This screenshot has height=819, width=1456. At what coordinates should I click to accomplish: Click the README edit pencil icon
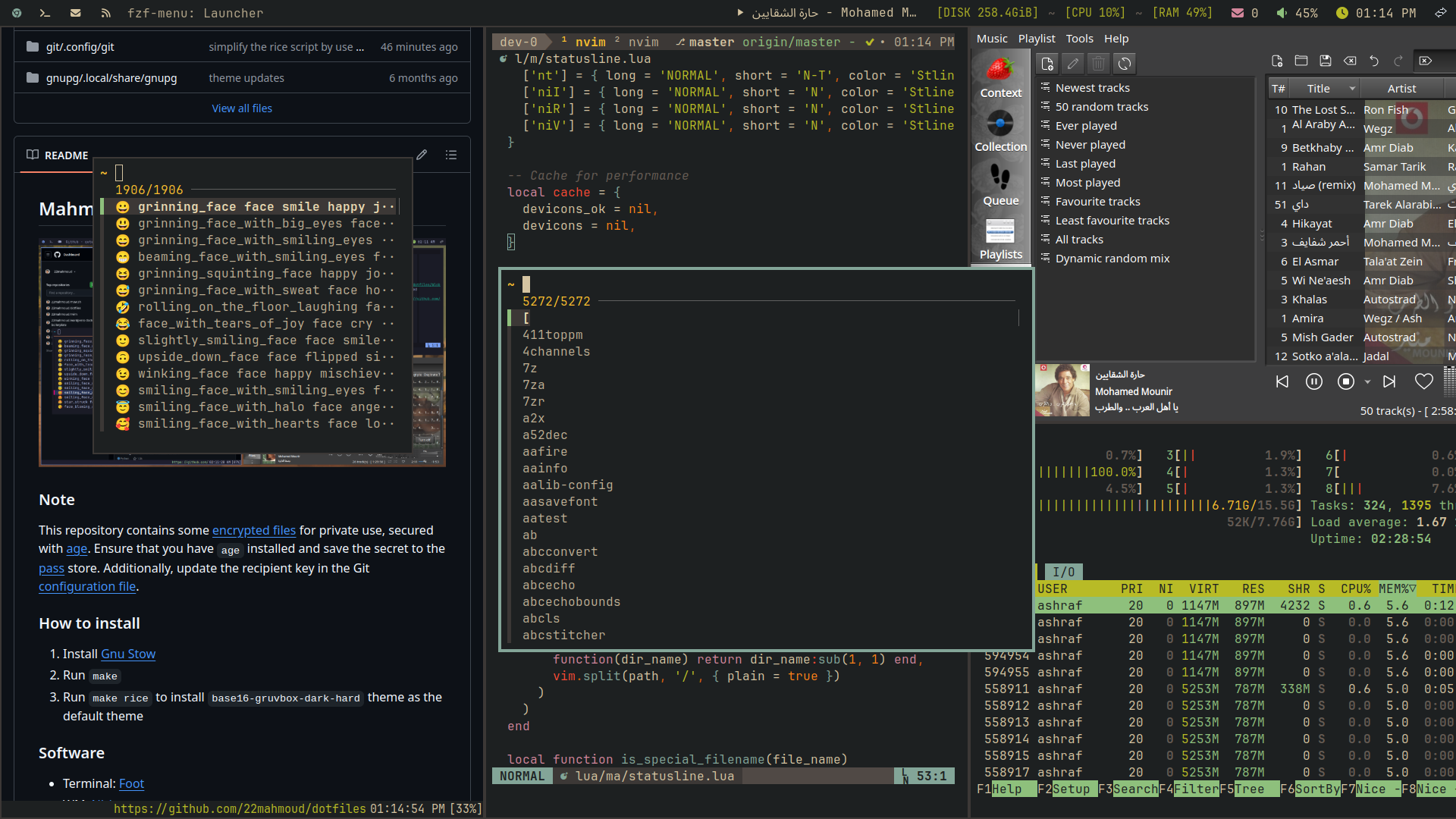(422, 155)
